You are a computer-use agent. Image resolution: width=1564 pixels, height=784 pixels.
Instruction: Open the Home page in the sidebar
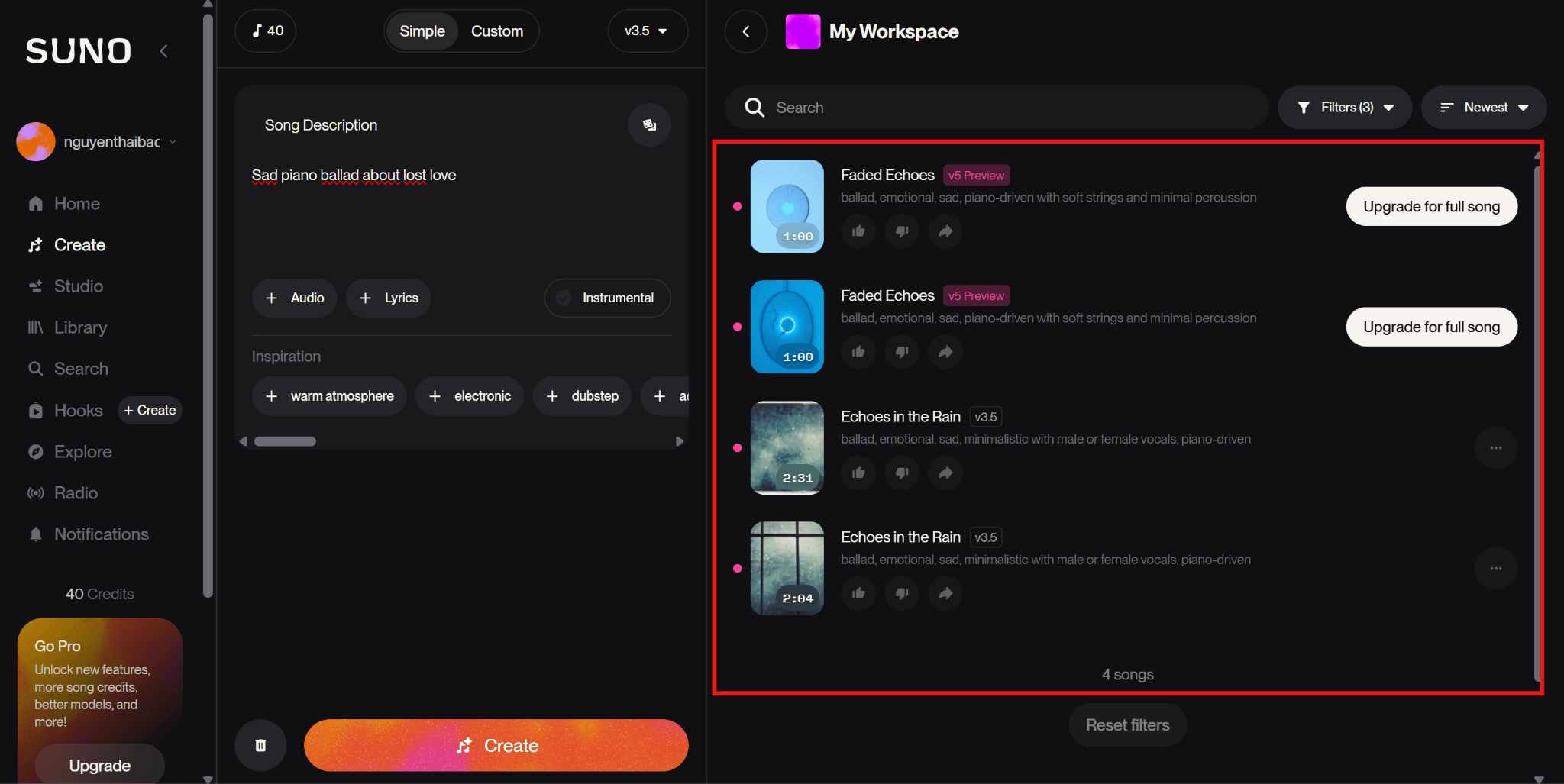(64, 204)
